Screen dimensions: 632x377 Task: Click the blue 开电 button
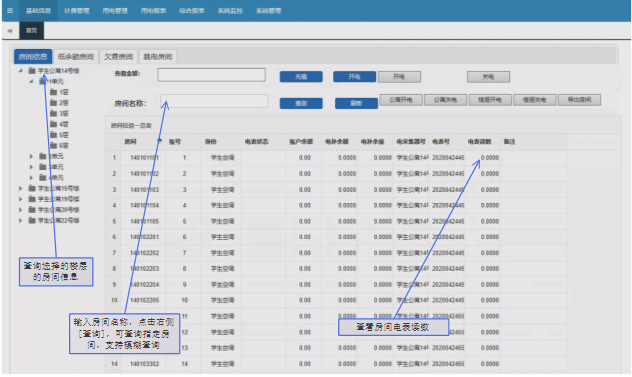coord(354,77)
